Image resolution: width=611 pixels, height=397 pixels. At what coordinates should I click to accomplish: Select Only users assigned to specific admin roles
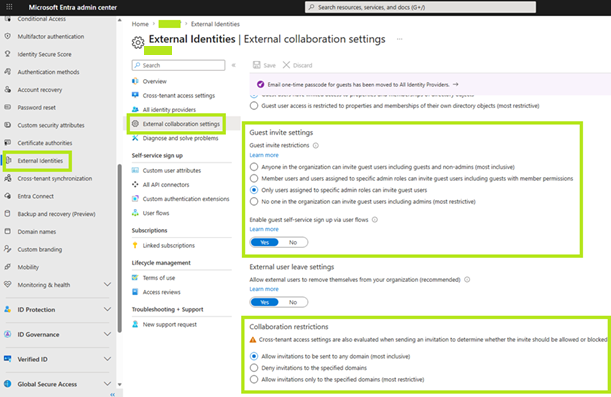[254, 190]
